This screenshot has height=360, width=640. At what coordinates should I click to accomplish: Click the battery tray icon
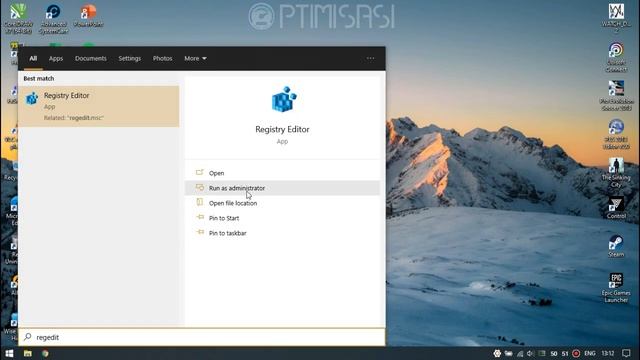tap(509, 353)
